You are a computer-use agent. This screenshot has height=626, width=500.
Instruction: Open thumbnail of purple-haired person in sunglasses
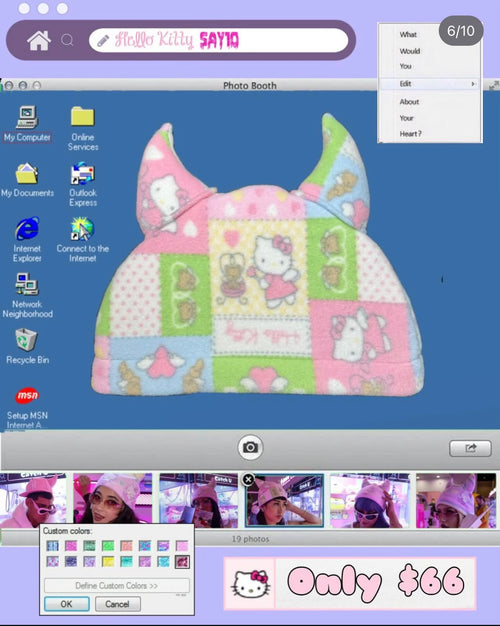click(370, 500)
